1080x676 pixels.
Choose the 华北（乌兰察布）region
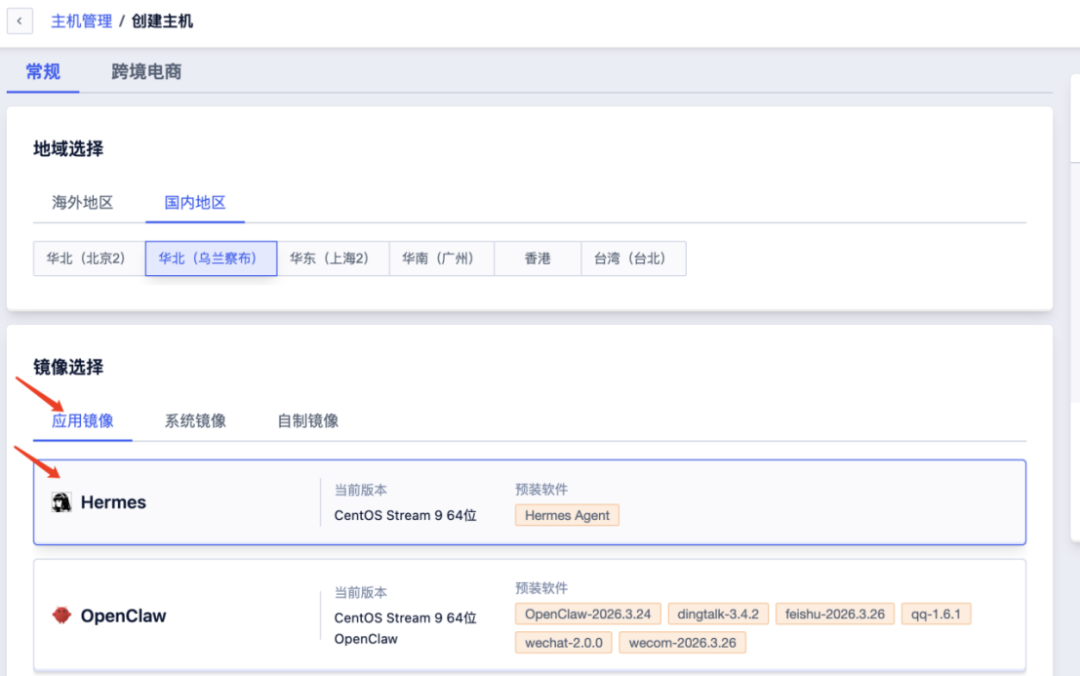click(x=211, y=258)
